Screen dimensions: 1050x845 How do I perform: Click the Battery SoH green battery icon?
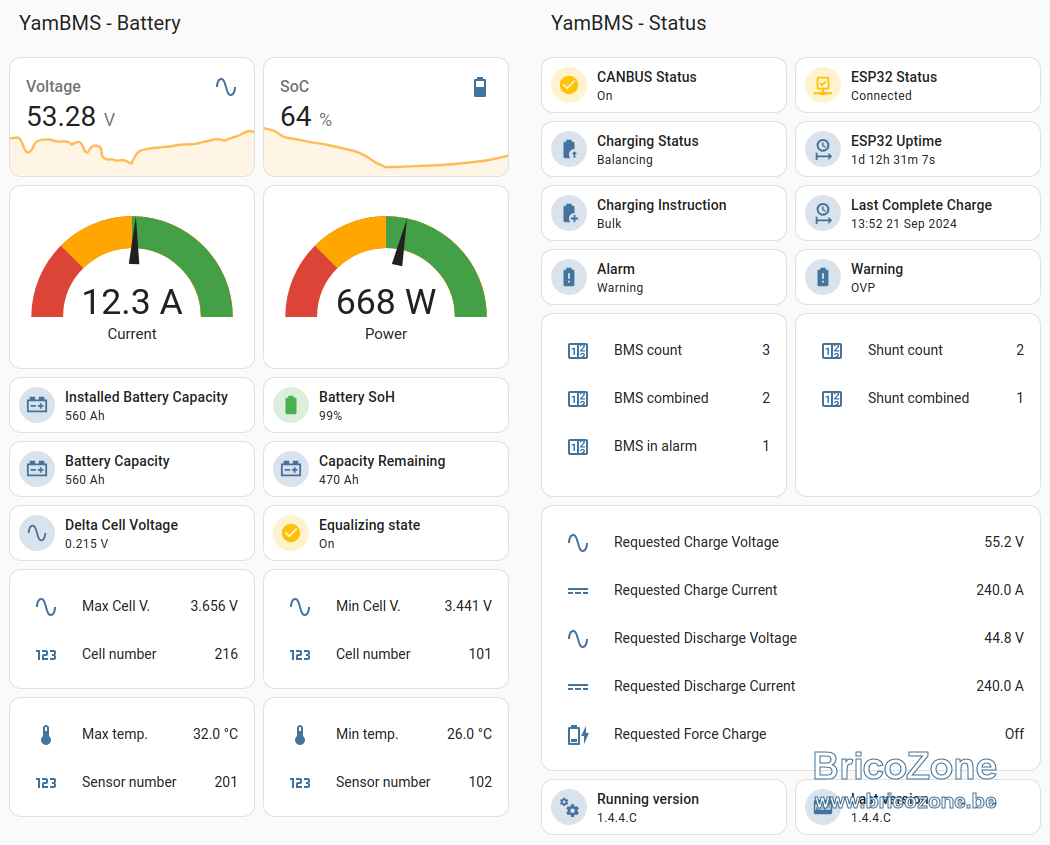click(x=291, y=405)
